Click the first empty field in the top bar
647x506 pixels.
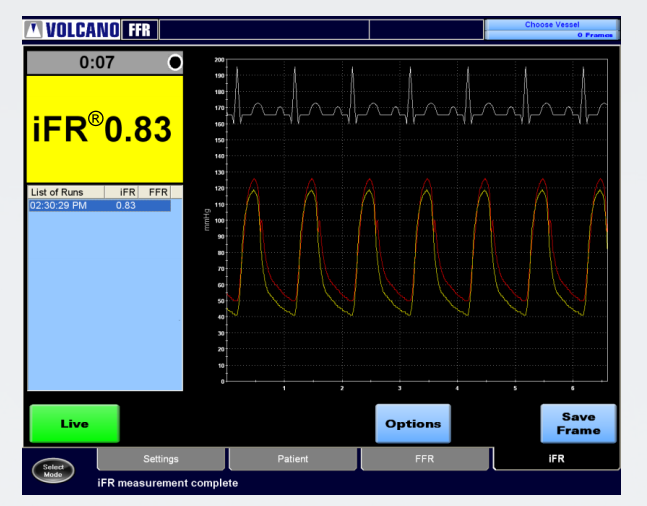pyautogui.click(x=263, y=30)
